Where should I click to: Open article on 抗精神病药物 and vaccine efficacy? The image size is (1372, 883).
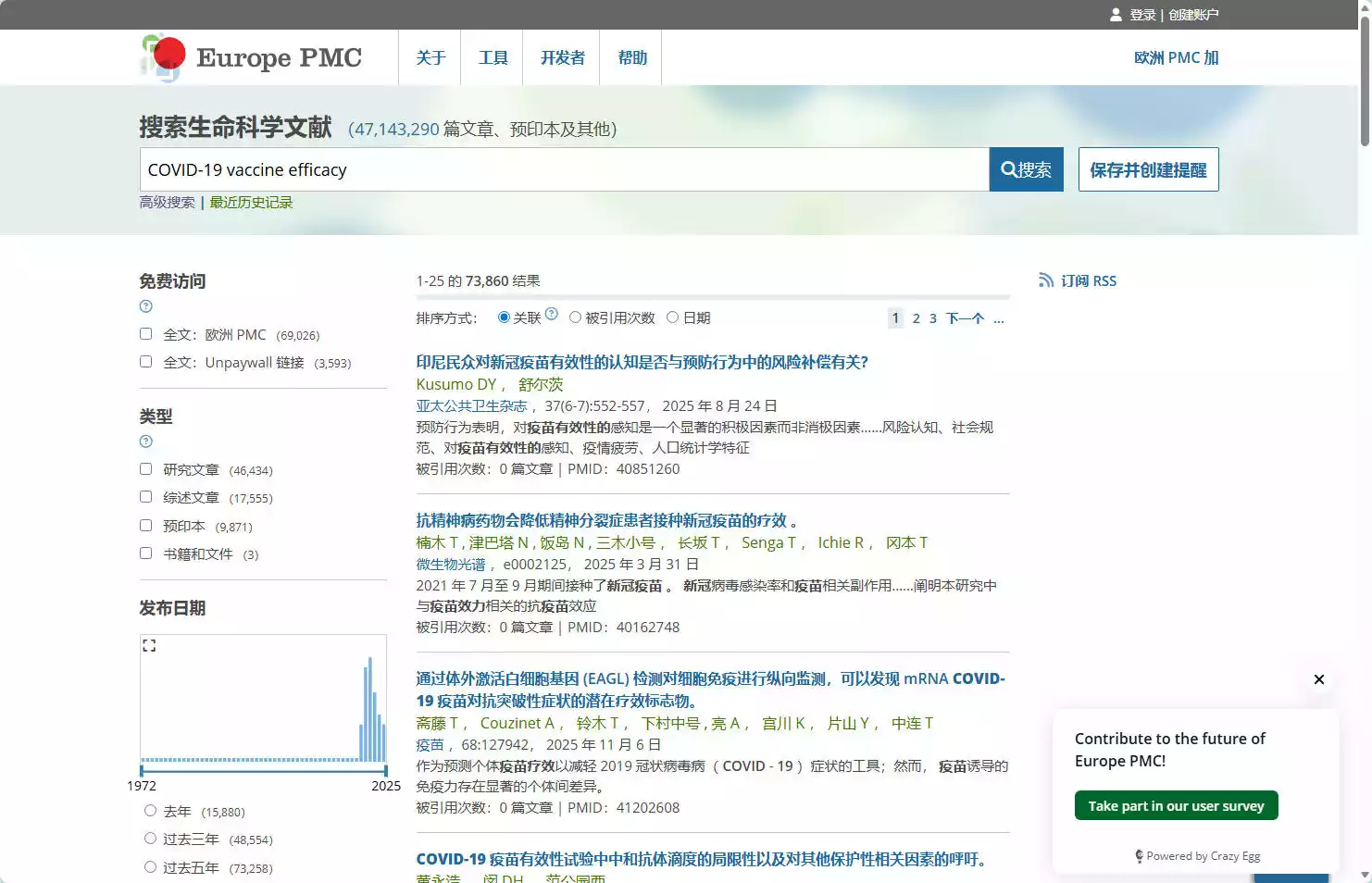(x=606, y=520)
